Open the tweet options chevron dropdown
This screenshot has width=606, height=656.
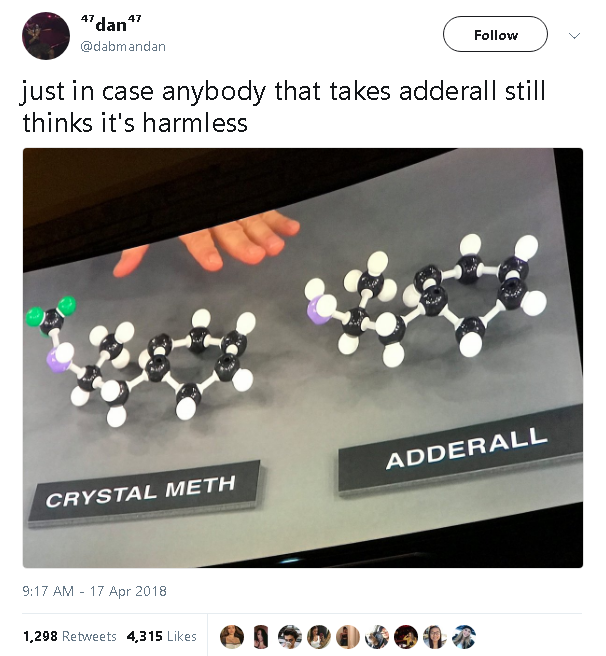(575, 36)
